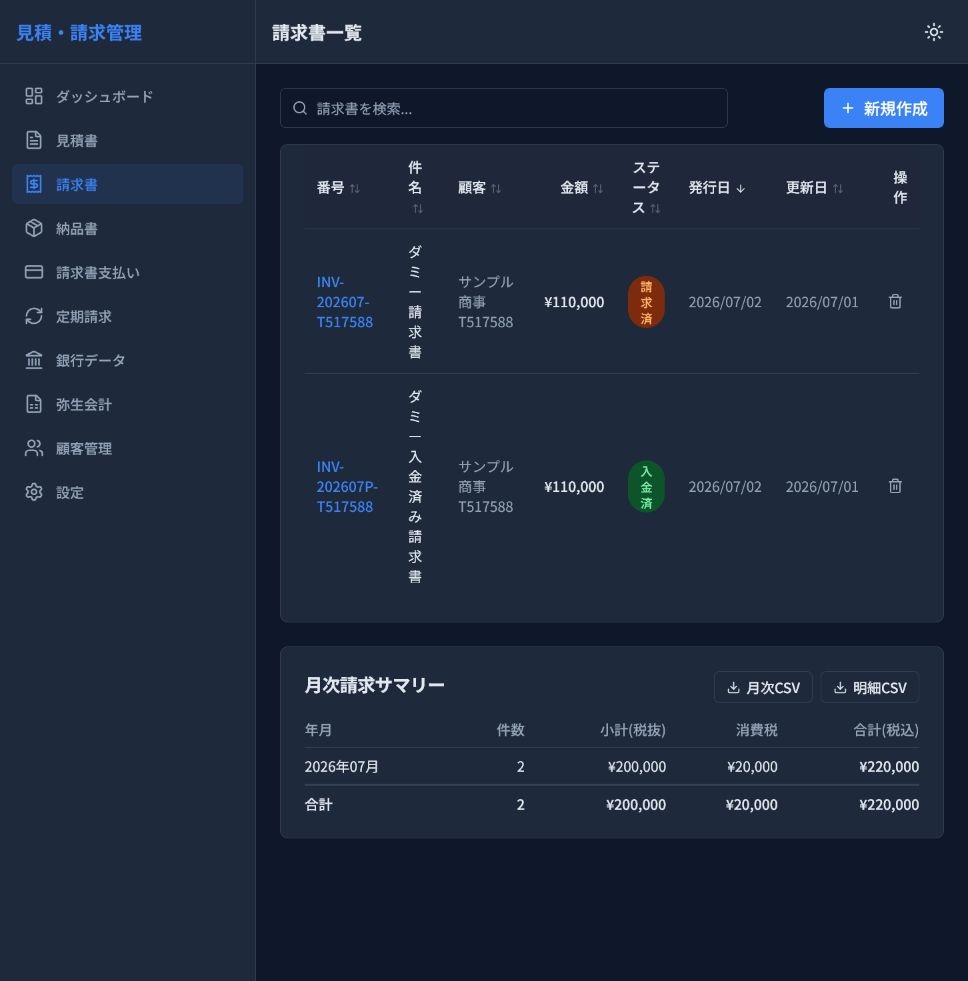This screenshot has height=981, width=968.
Task: Sort by 更新日 column arrows
Action: (837, 188)
